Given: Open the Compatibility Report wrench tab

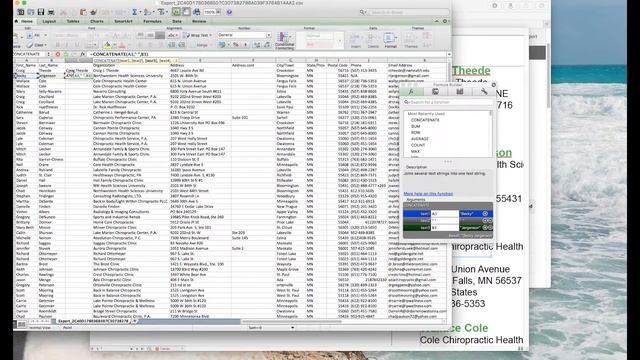Looking at the screenshot, I should click(484, 91).
